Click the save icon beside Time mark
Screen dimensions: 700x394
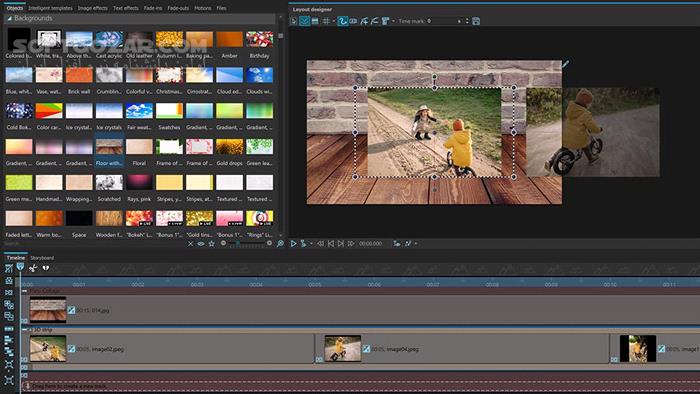pyautogui.click(x=476, y=21)
